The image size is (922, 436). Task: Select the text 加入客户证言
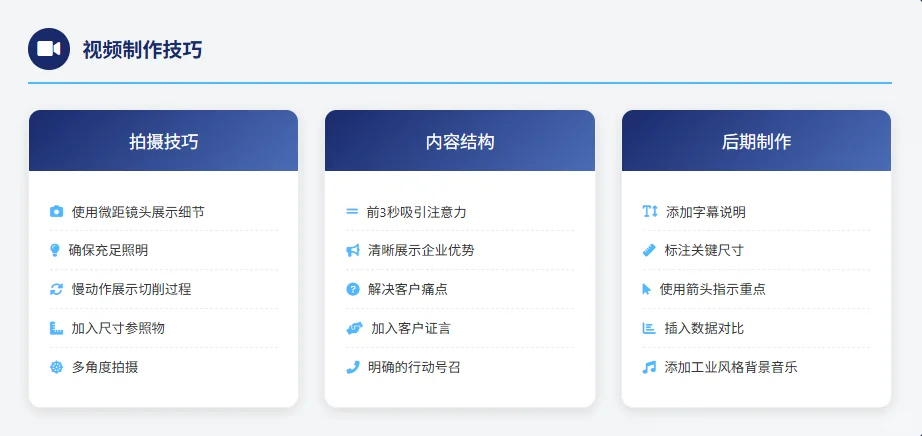click(x=411, y=328)
